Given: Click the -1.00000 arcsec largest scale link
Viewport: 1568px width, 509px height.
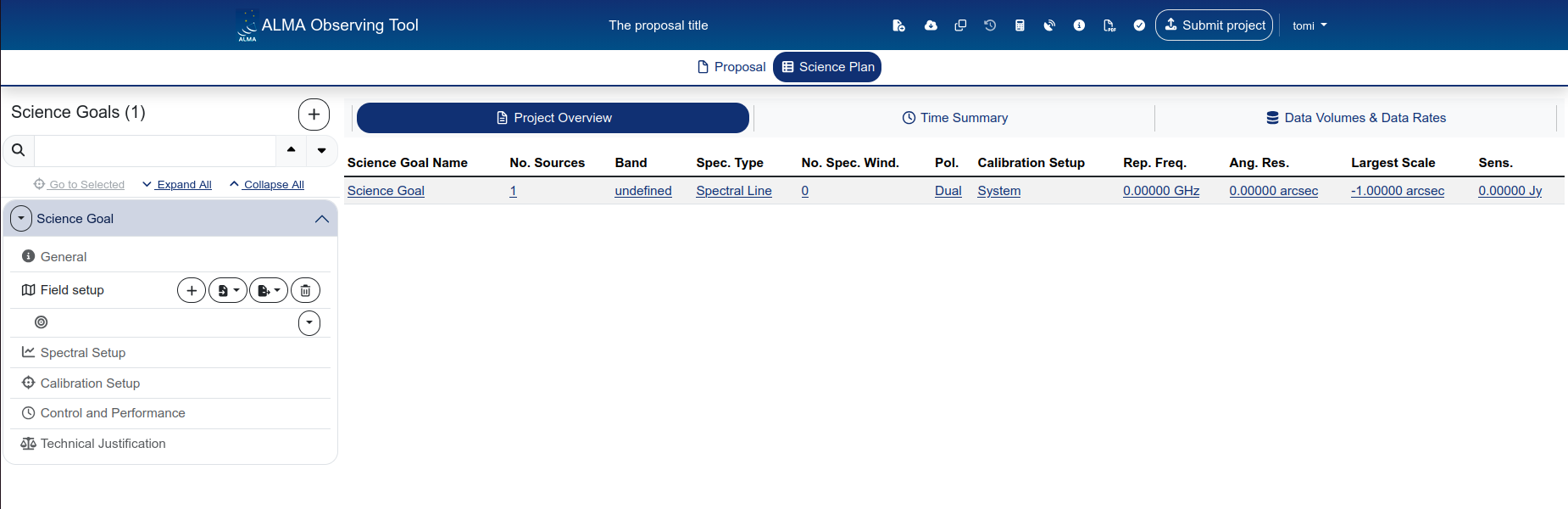Looking at the screenshot, I should [x=1398, y=191].
